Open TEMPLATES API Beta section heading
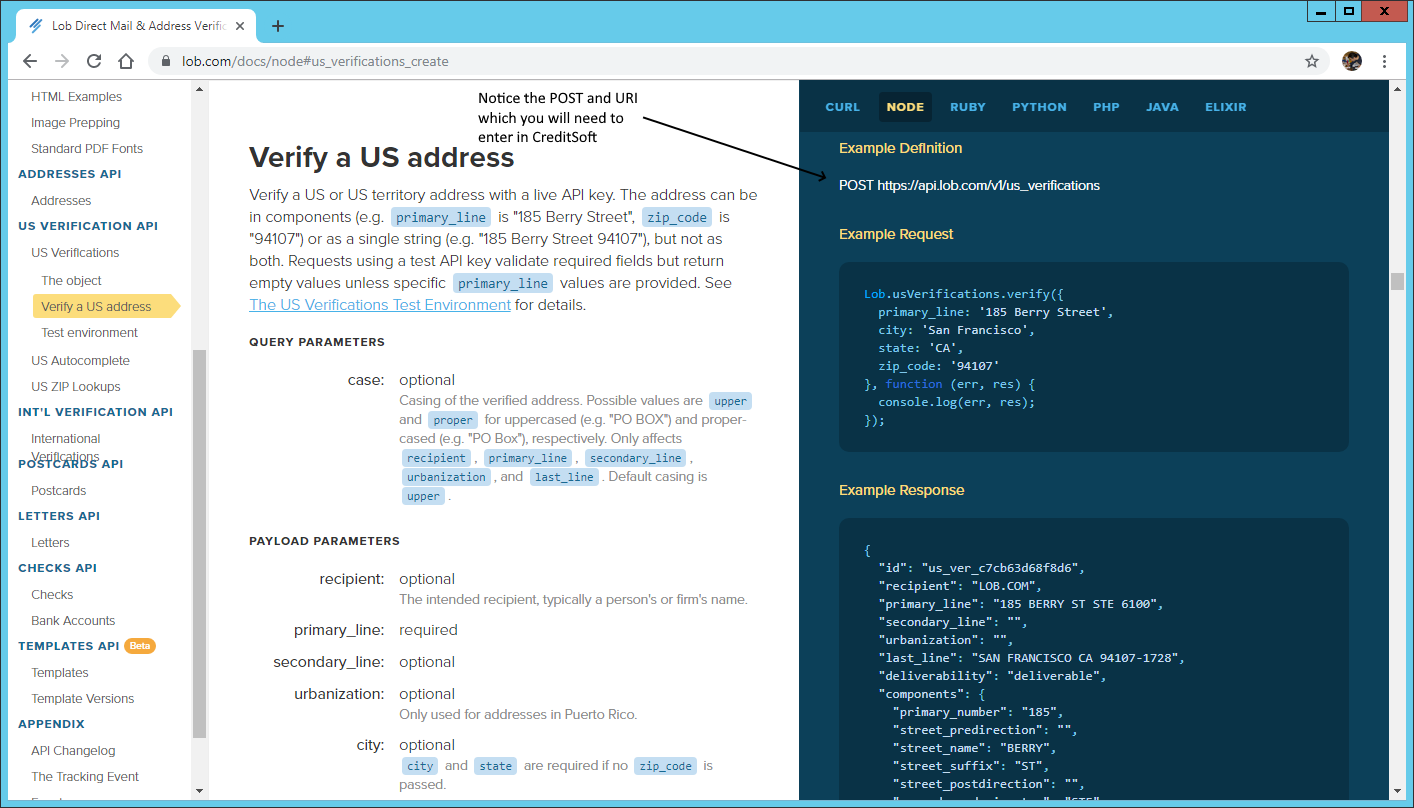 point(87,646)
